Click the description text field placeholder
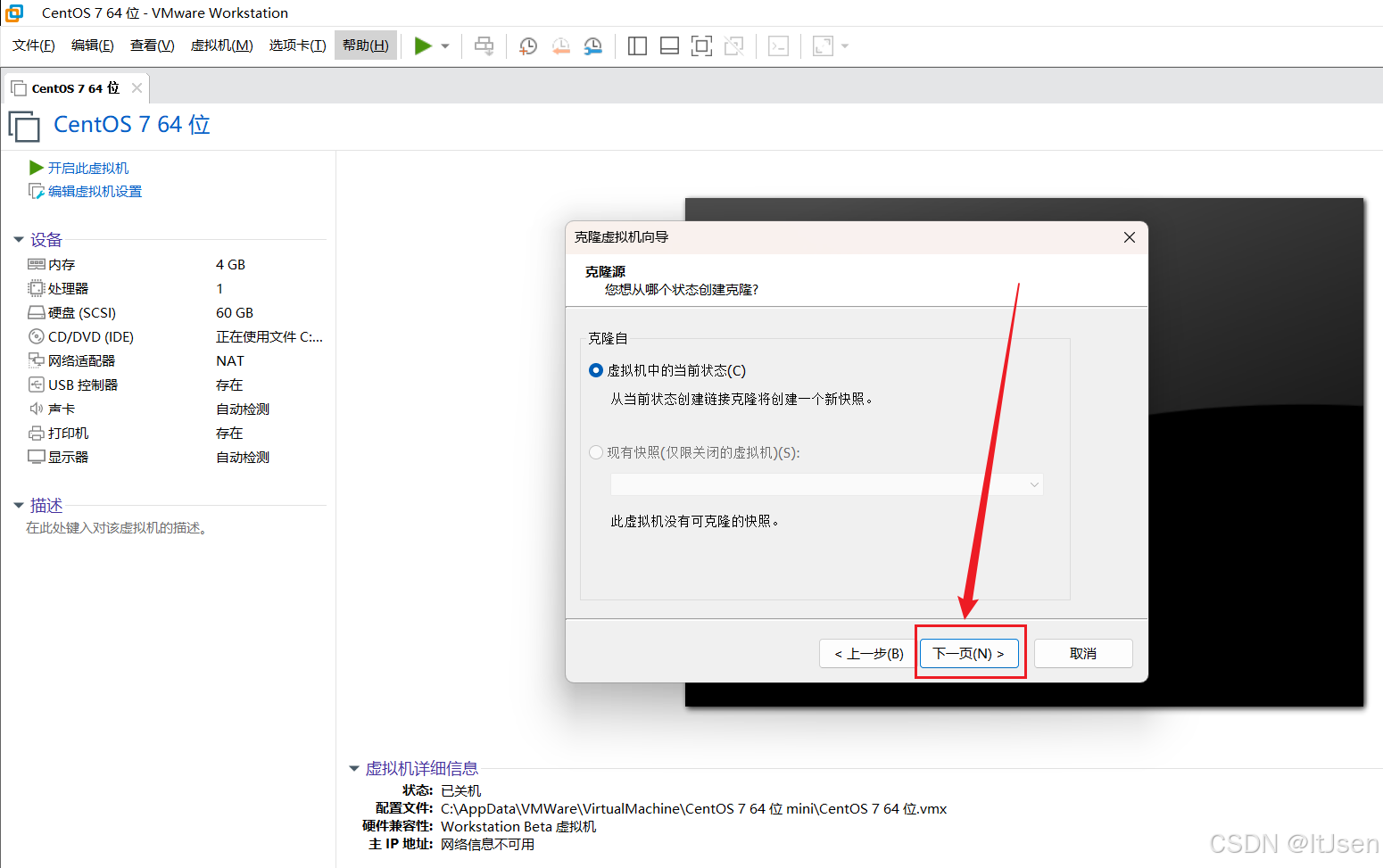The image size is (1383, 868). tap(117, 528)
